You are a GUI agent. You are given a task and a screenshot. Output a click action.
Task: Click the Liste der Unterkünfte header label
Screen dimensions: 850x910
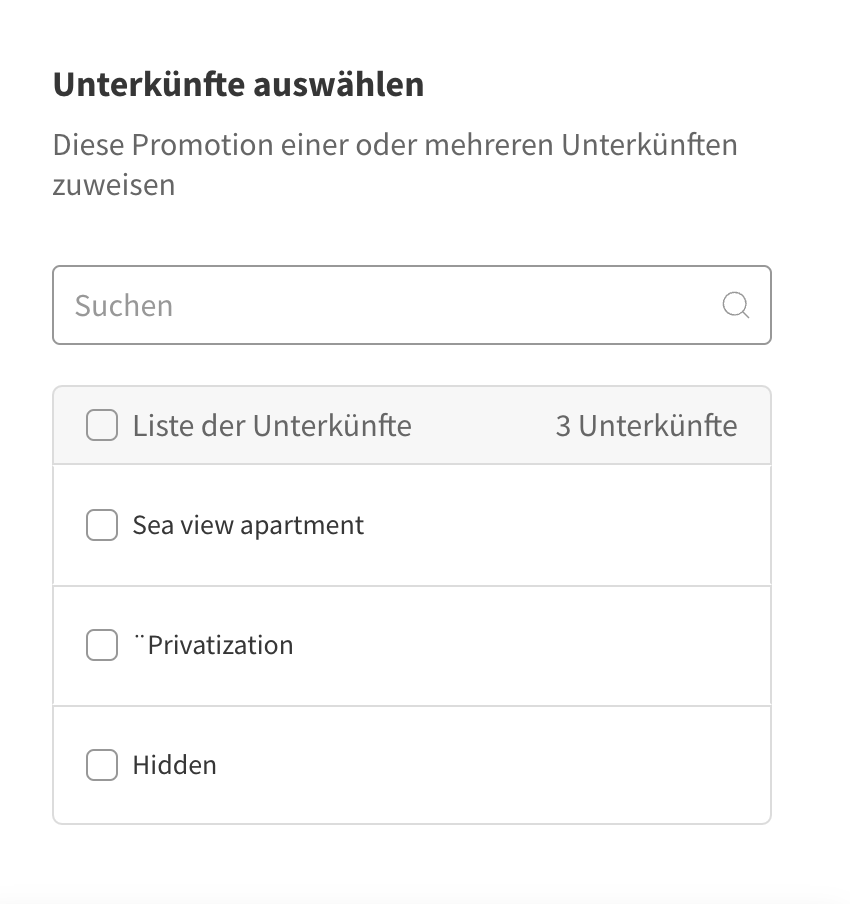(x=272, y=426)
